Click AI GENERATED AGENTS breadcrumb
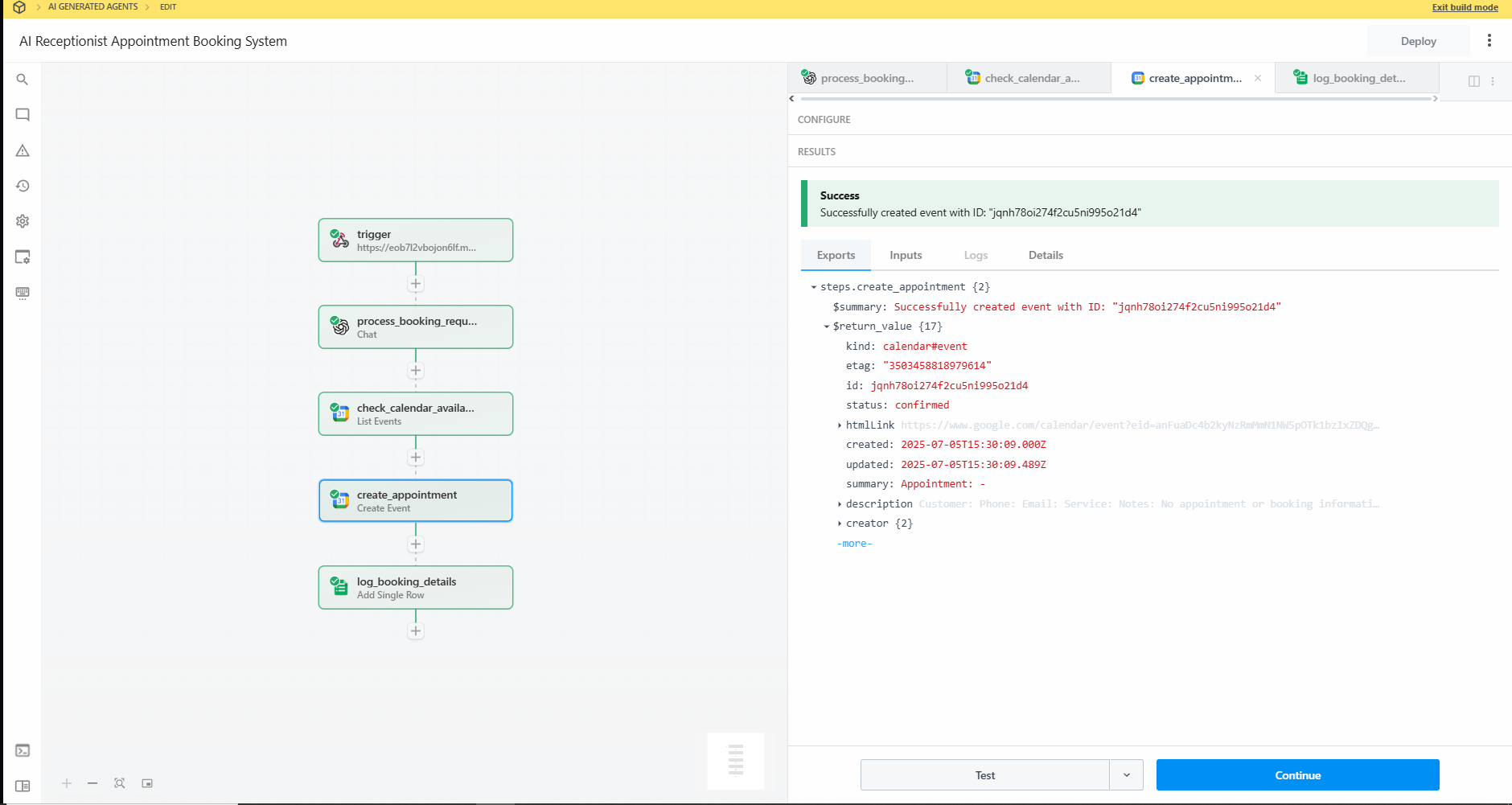1512x805 pixels. (92, 6)
